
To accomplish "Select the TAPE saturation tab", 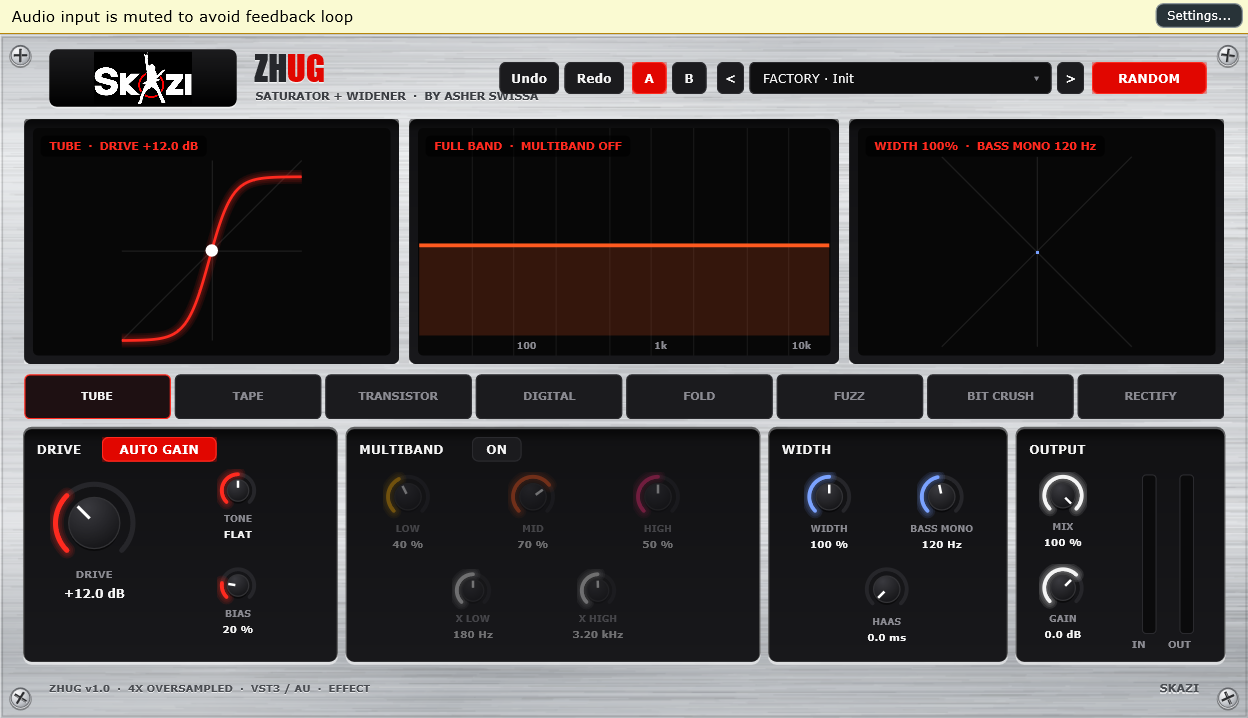I will pyautogui.click(x=248, y=396).
